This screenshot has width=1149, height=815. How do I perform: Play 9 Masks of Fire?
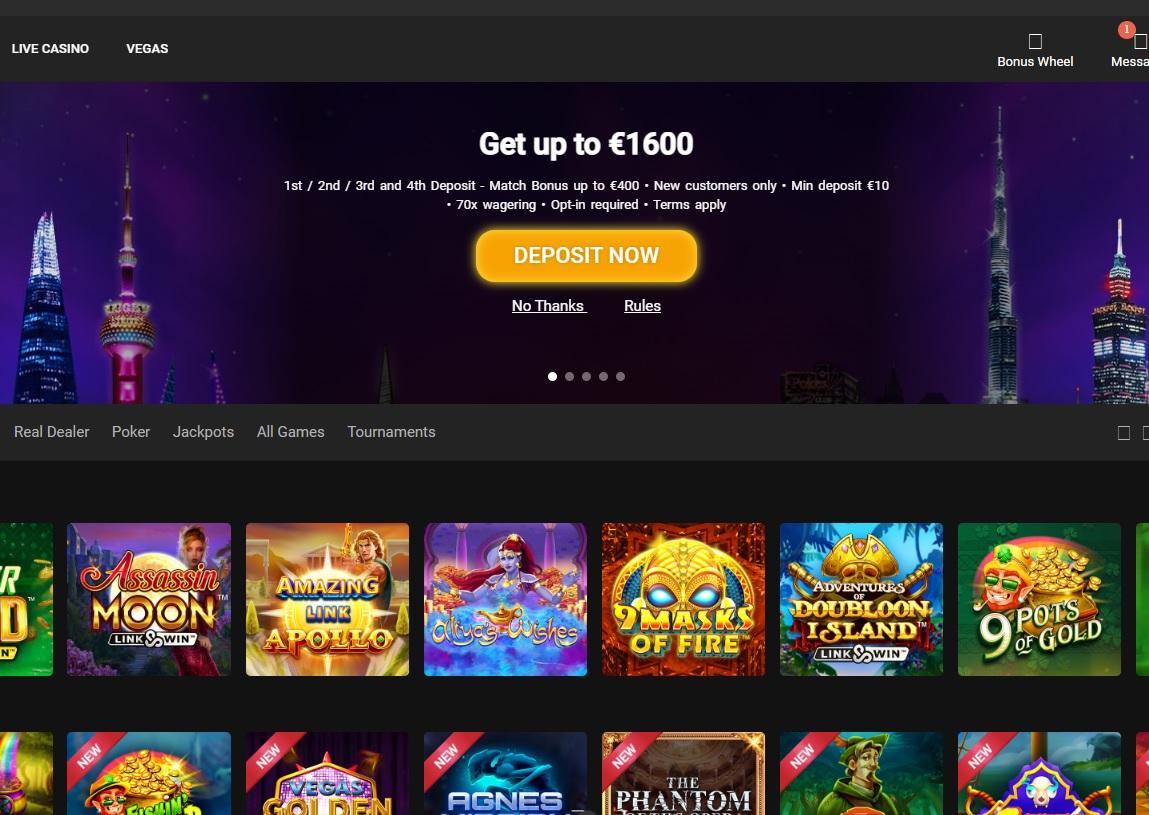click(x=684, y=599)
